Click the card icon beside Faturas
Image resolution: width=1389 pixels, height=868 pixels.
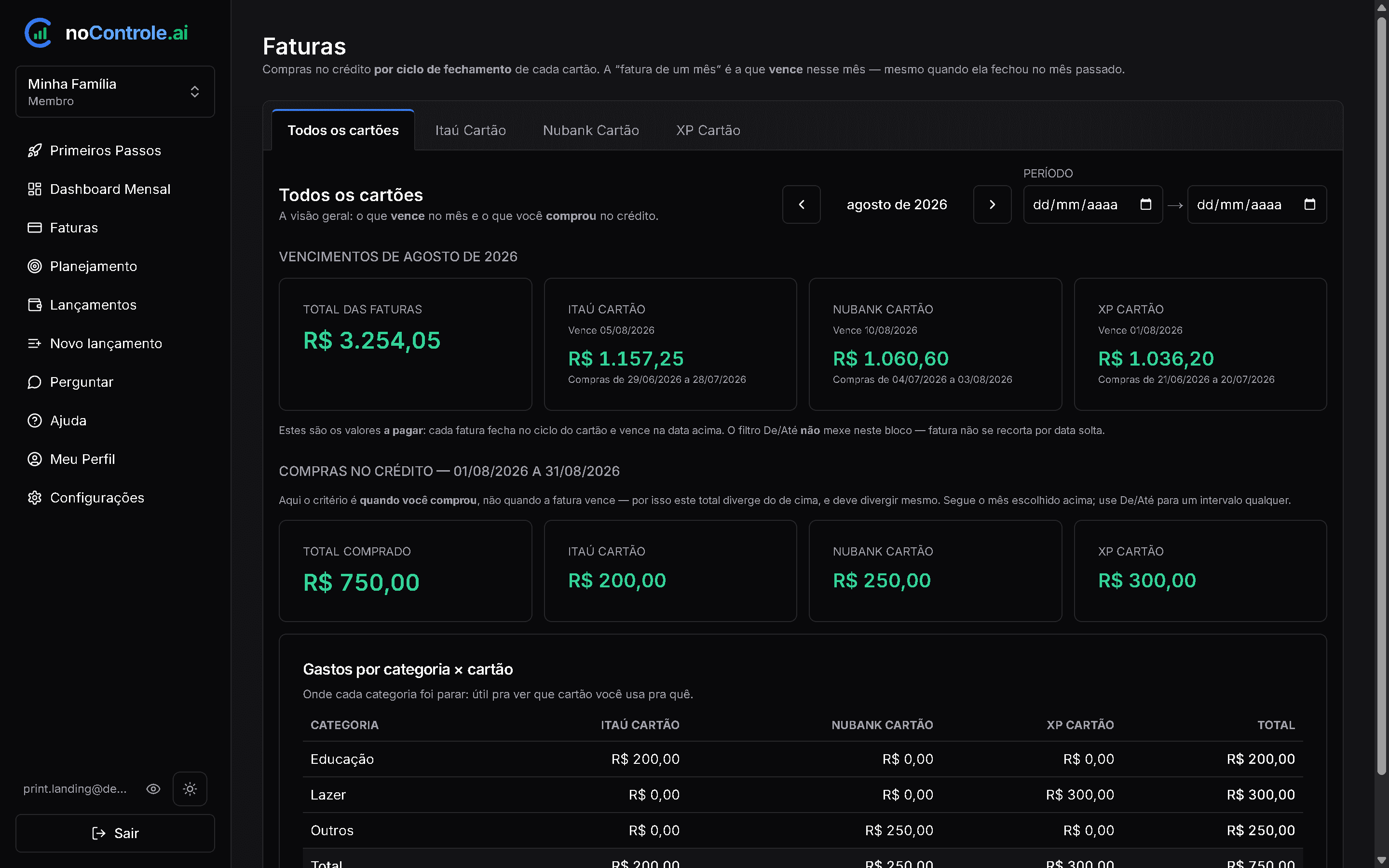point(34,227)
